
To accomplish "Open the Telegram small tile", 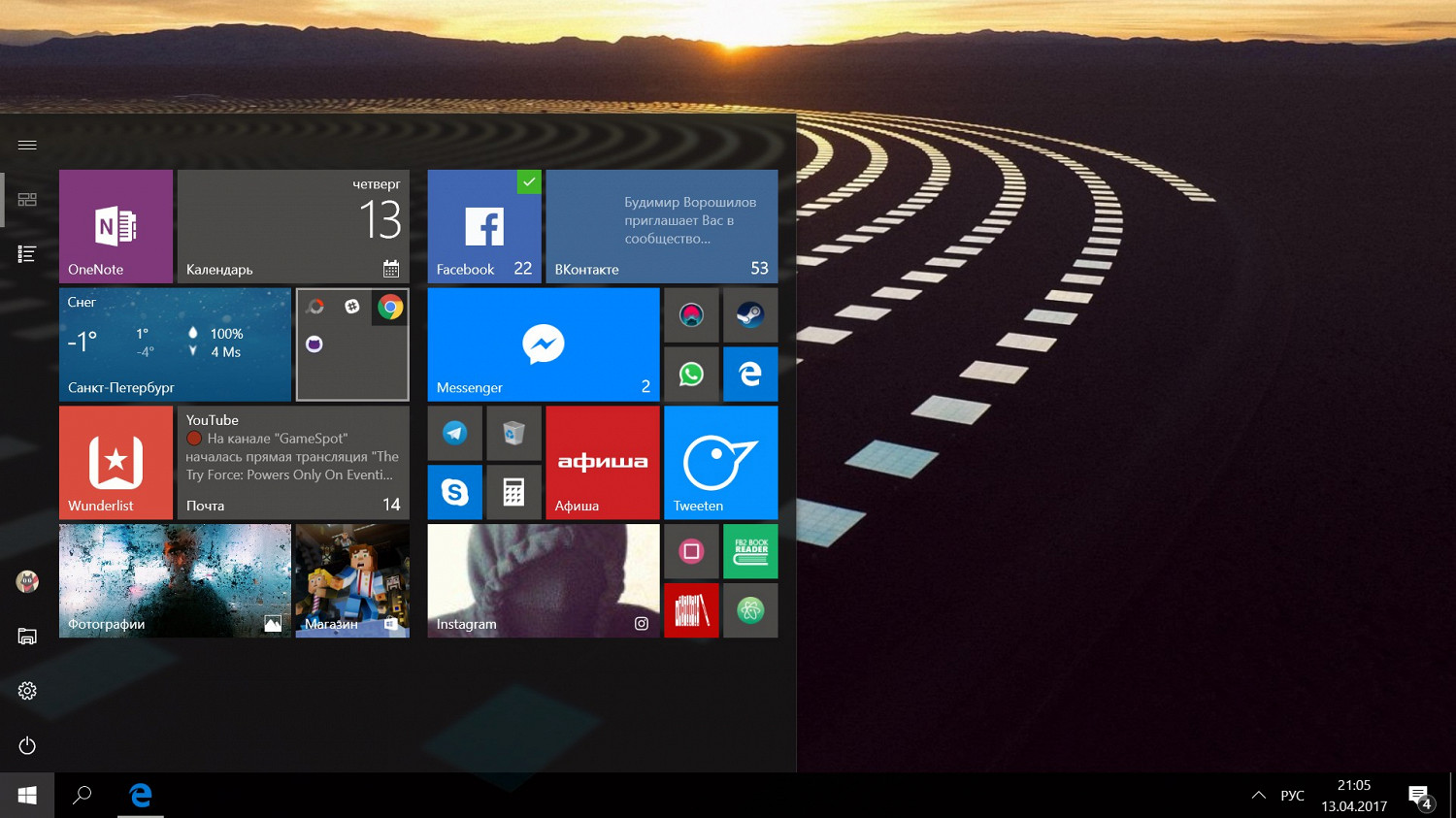I will pos(455,434).
